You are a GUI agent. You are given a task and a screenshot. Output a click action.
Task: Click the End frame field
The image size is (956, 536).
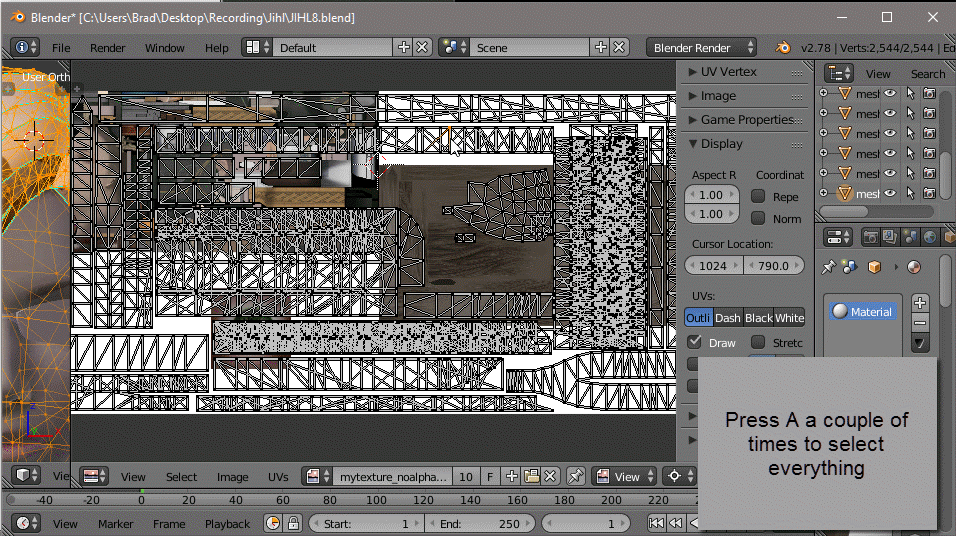coord(479,523)
